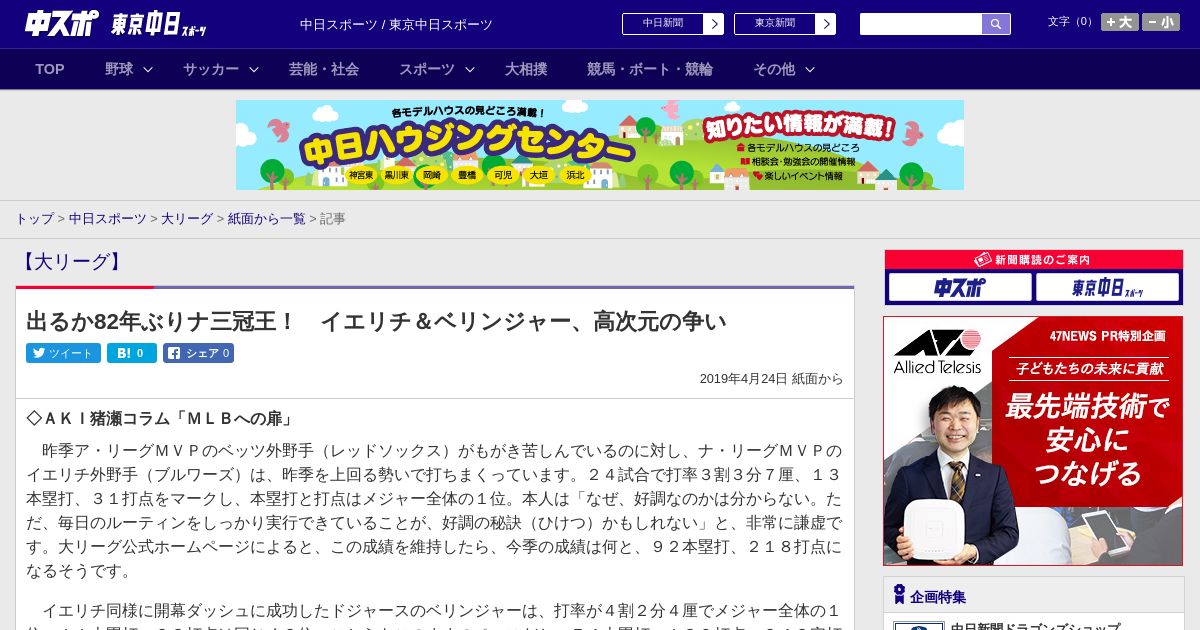Click the 新聞購読のご案内 sidebar banner heading
This screenshot has width=1200, height=630.
(1033, 259)
